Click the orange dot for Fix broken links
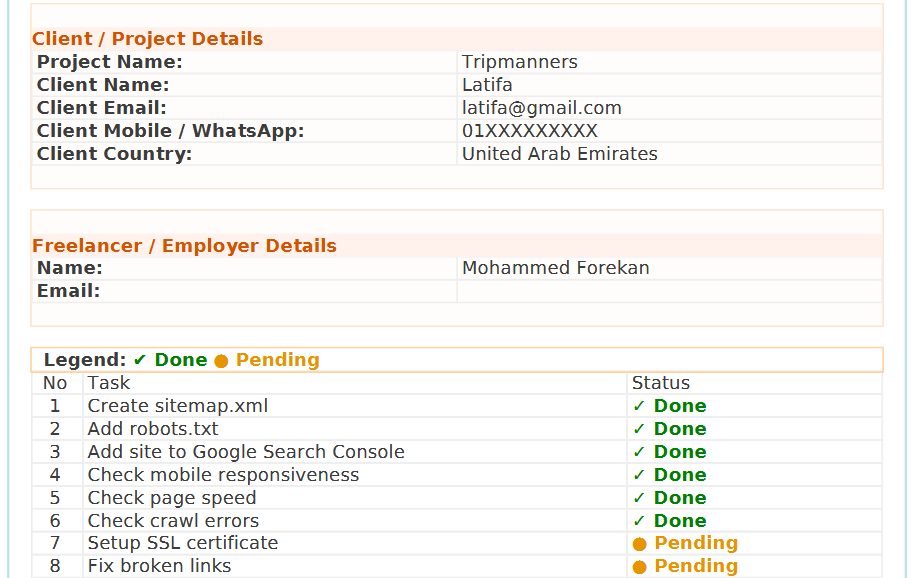920x578 pixels. point(640,567)
